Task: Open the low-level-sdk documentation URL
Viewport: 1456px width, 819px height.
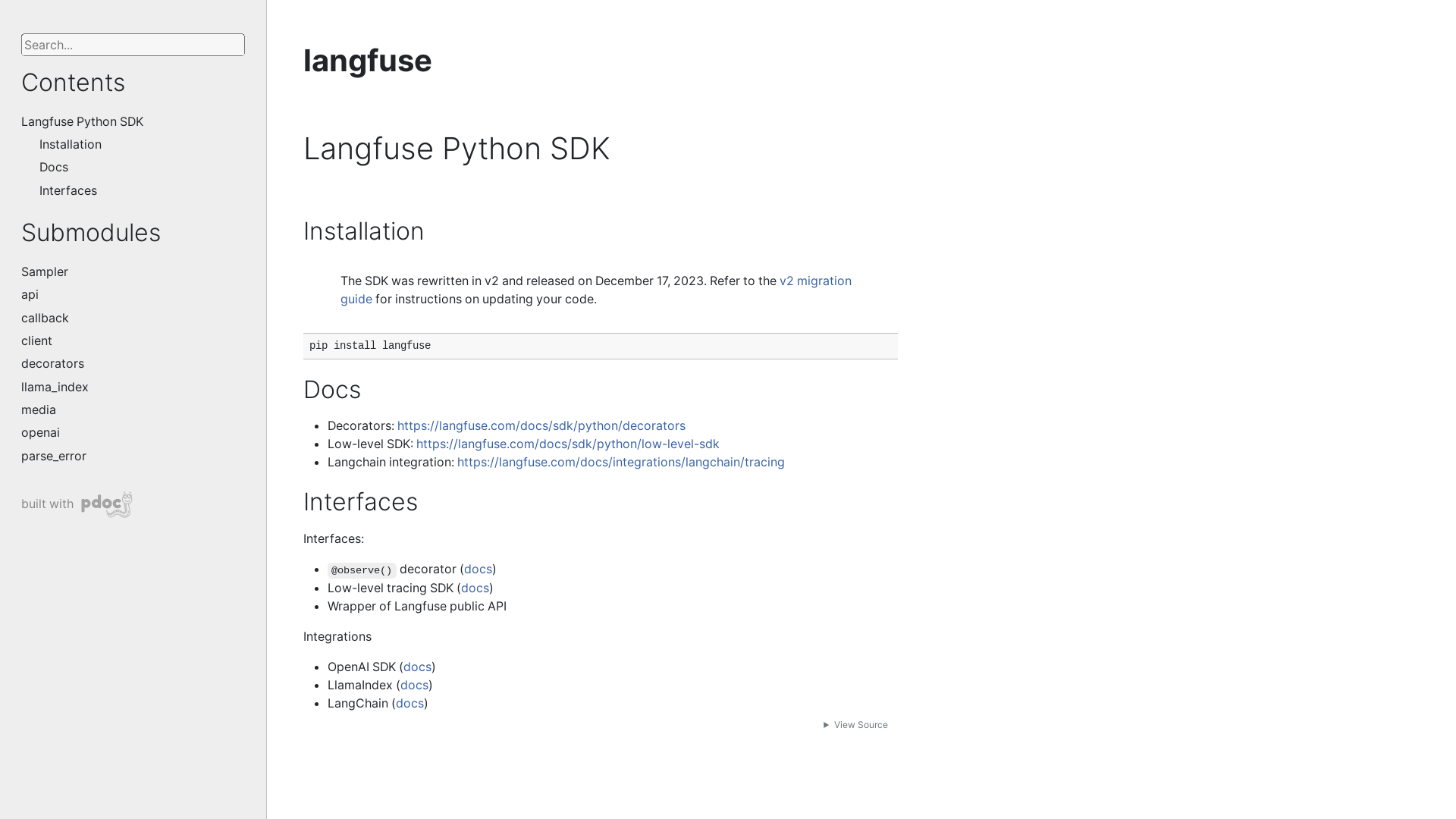Action: [x=567, y=444]
